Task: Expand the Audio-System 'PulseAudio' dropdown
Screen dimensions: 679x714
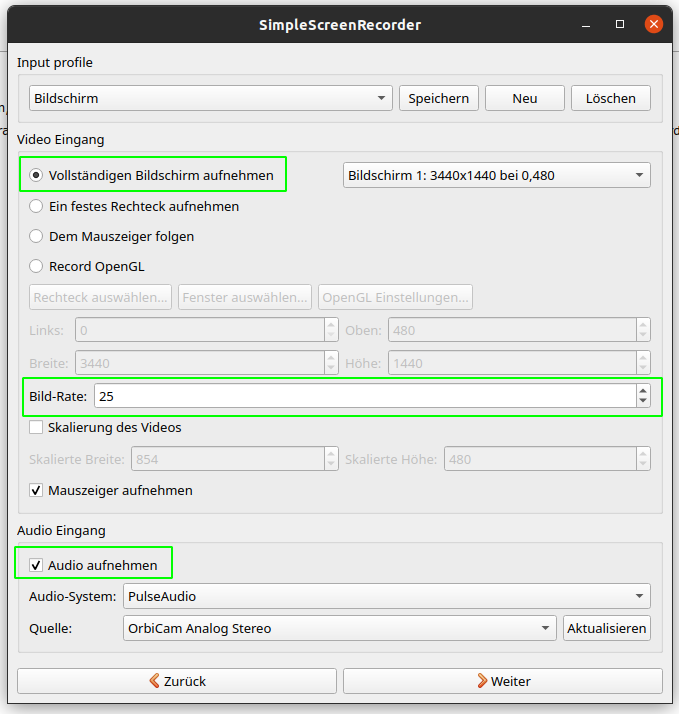Action: [387, 596]
